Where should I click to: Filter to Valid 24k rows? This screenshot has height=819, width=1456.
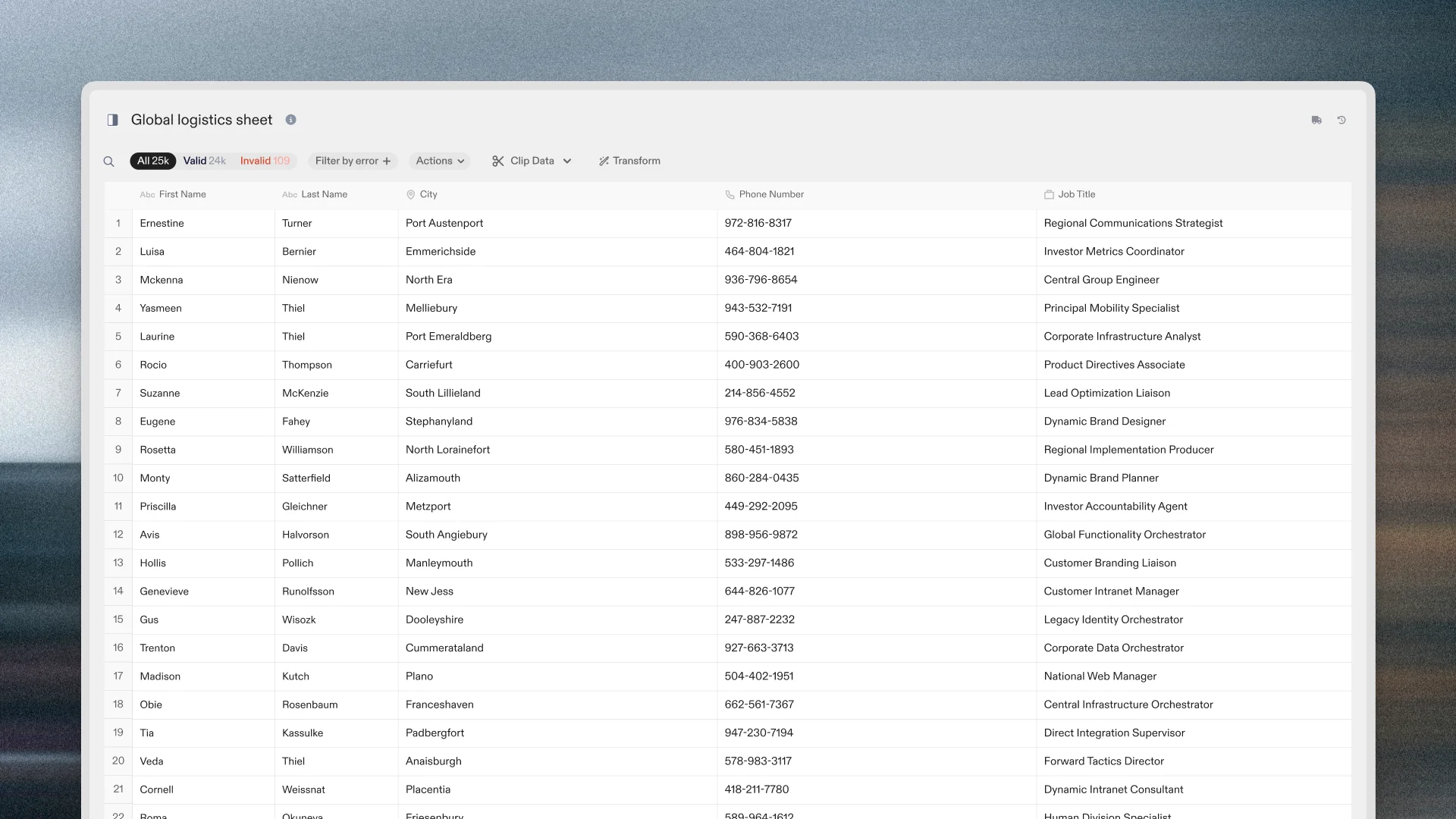[204, 161]
